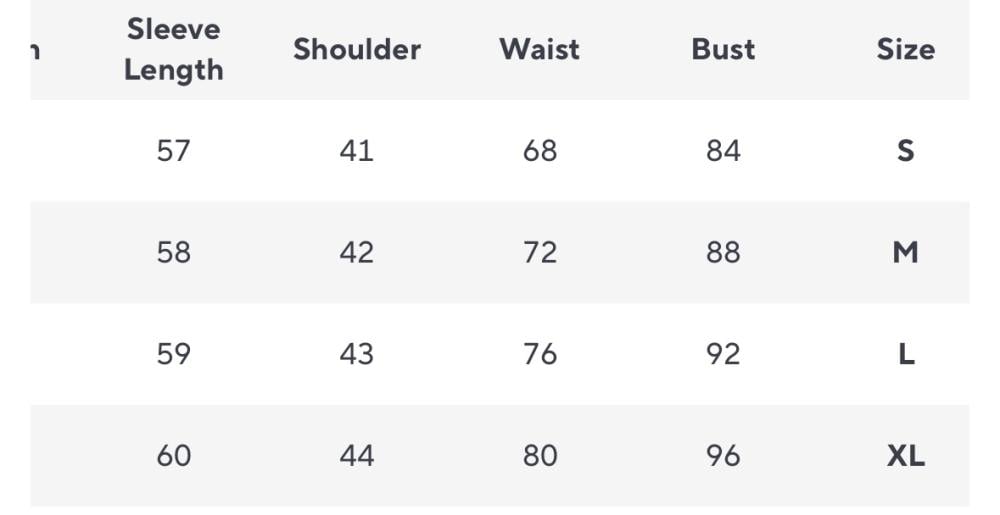The height and width of the screenshot is (515, 1000).
Task: Select the Bust column header
Action: [x=723, y=49]
